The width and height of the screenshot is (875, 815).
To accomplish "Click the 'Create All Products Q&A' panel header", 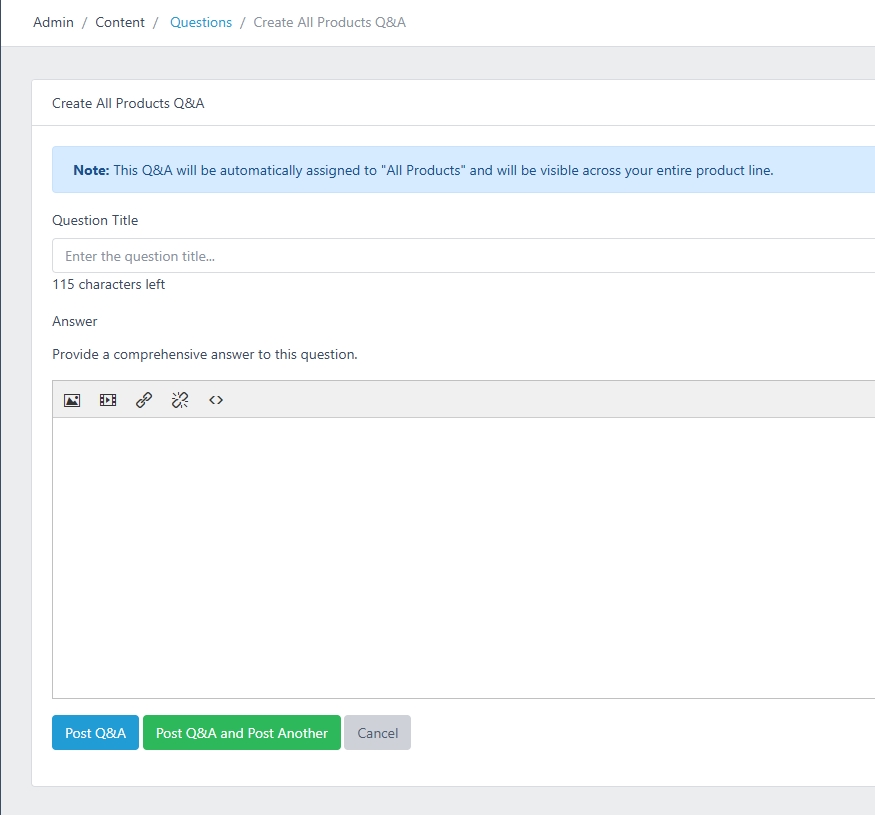I will coord(128,103).
